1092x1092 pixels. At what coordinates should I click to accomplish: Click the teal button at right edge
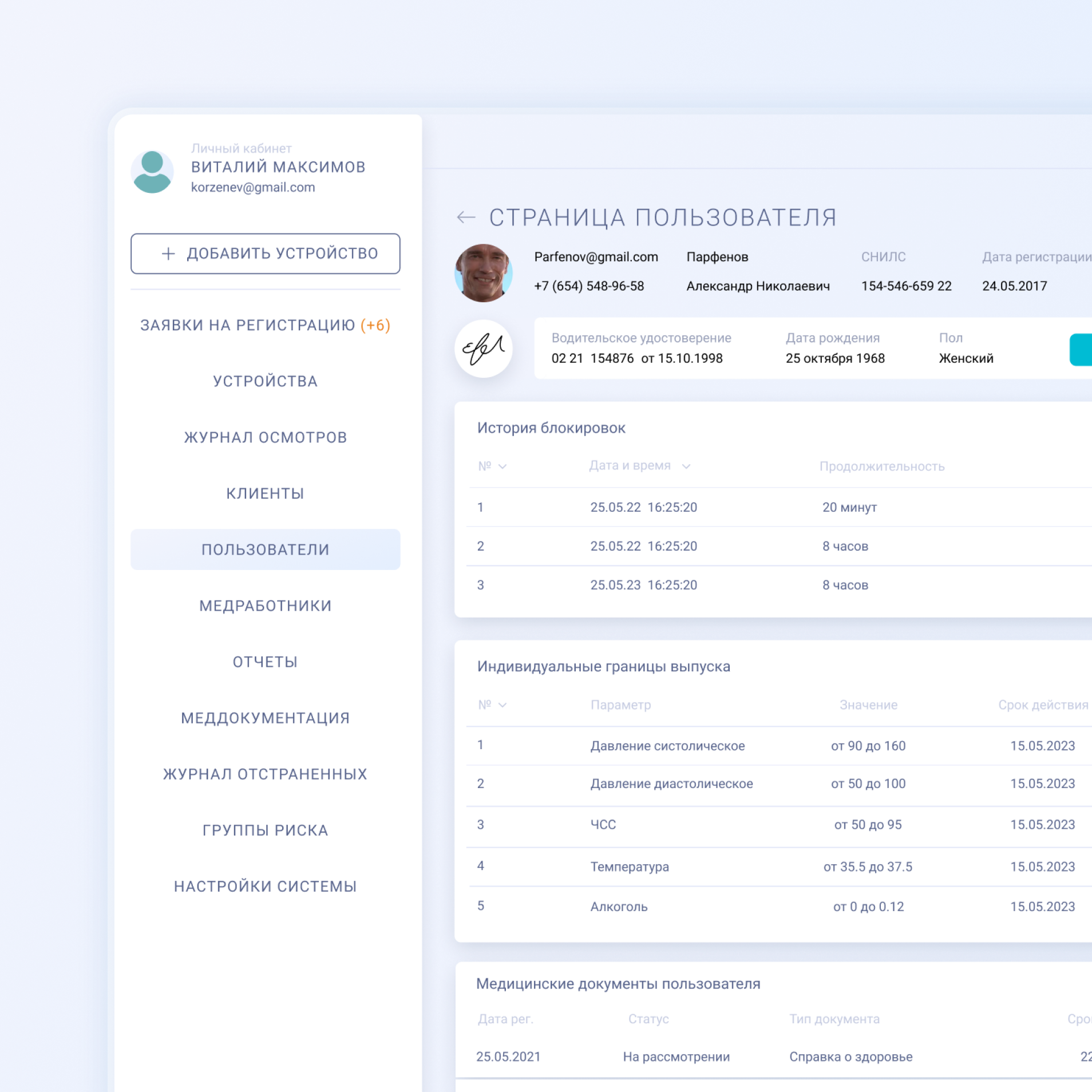tap(1081, 349)
